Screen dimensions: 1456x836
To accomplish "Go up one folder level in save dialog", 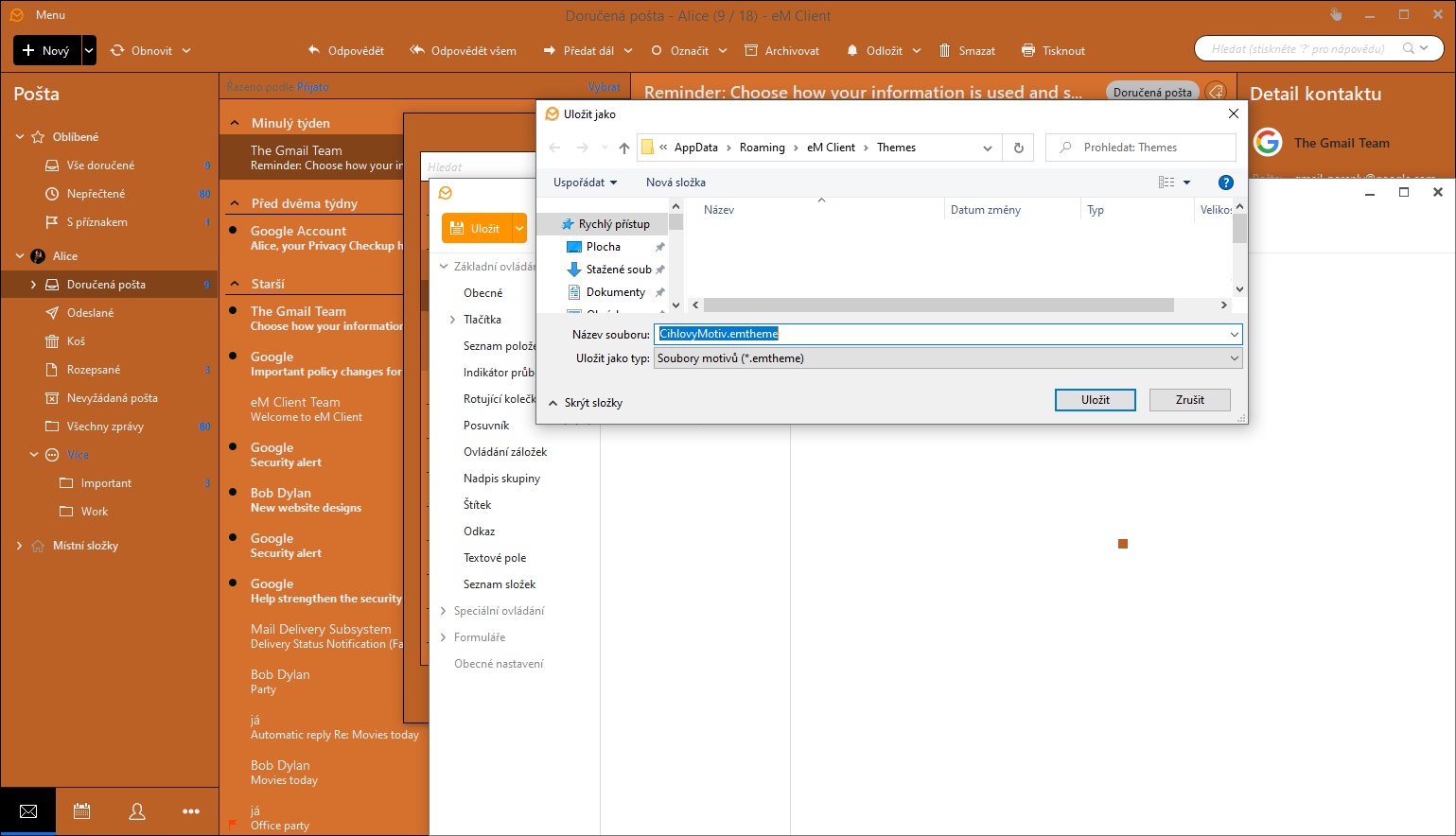I will click(624, 148).
